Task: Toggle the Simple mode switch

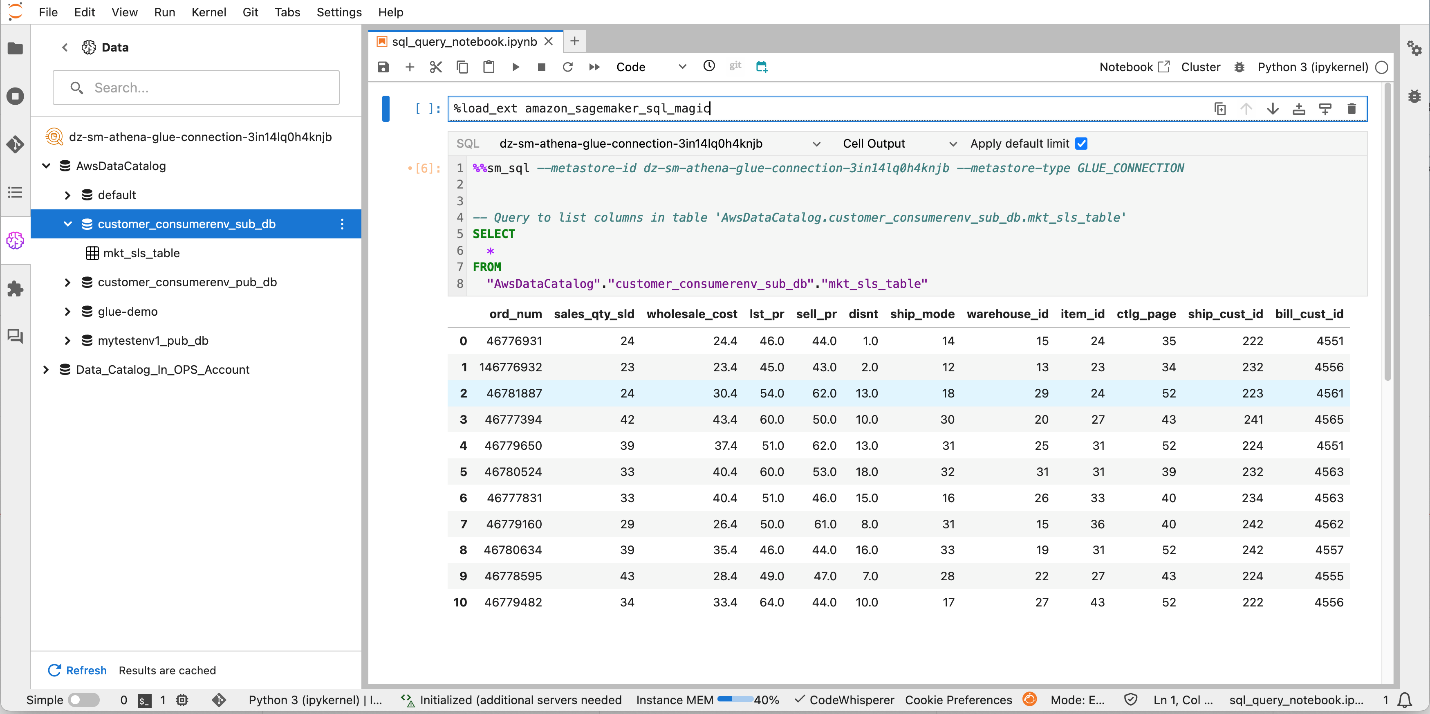Action: (83, 700)
